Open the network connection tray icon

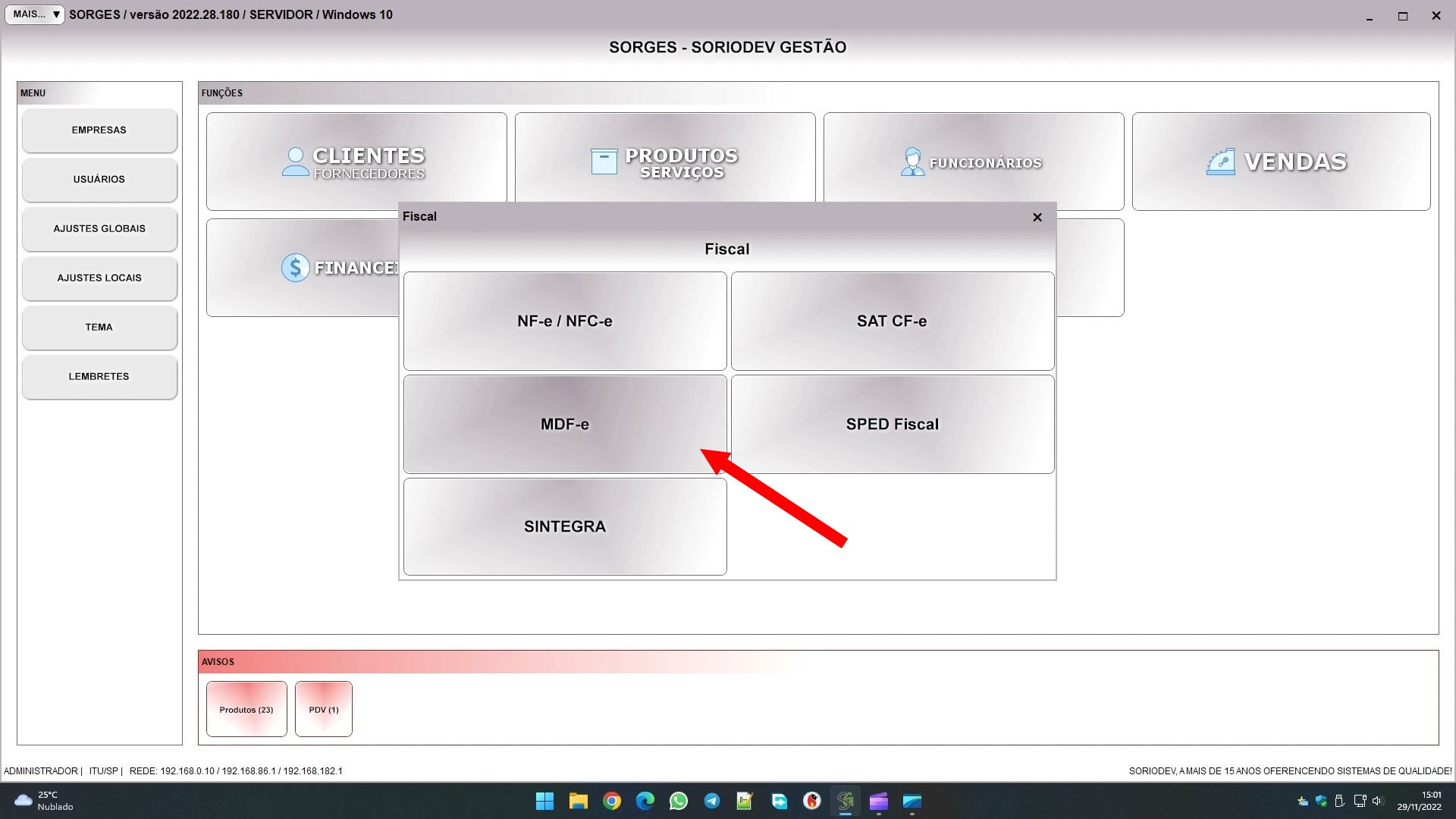tap(1360, 802)
